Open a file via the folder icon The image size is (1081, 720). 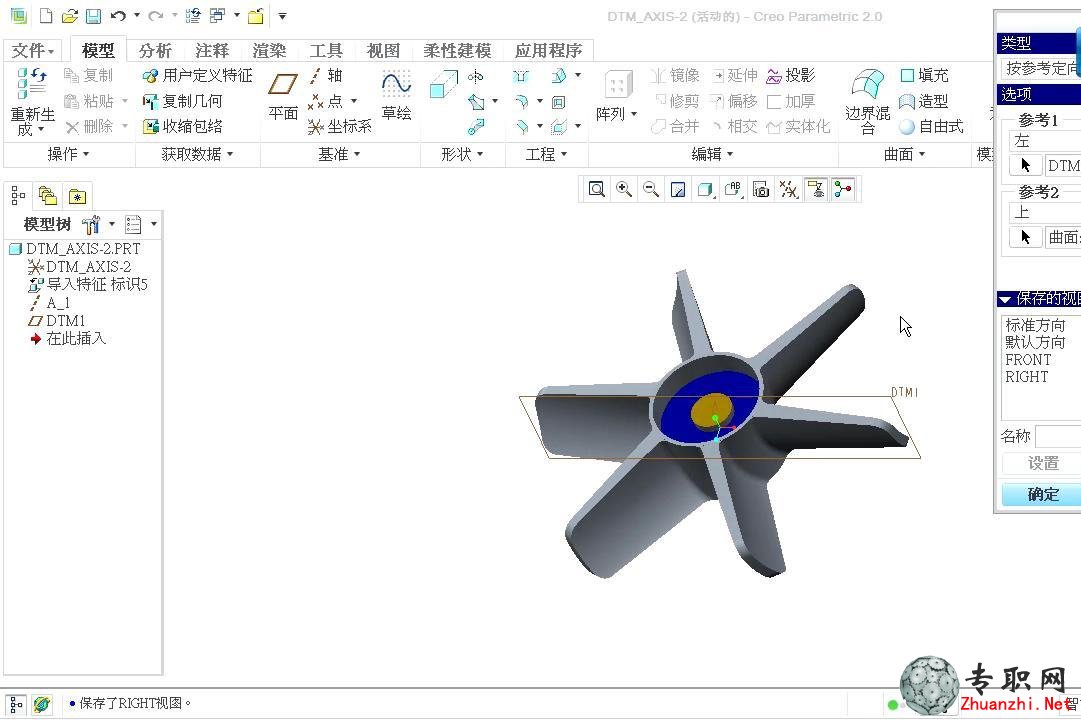70,16
